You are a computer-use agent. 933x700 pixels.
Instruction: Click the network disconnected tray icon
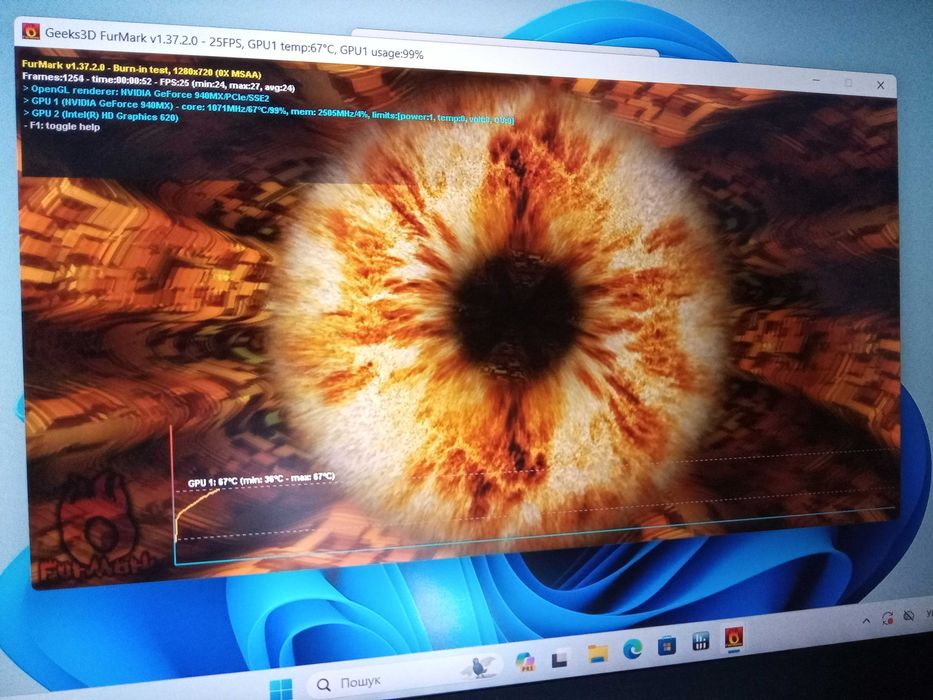coord(909,615)
